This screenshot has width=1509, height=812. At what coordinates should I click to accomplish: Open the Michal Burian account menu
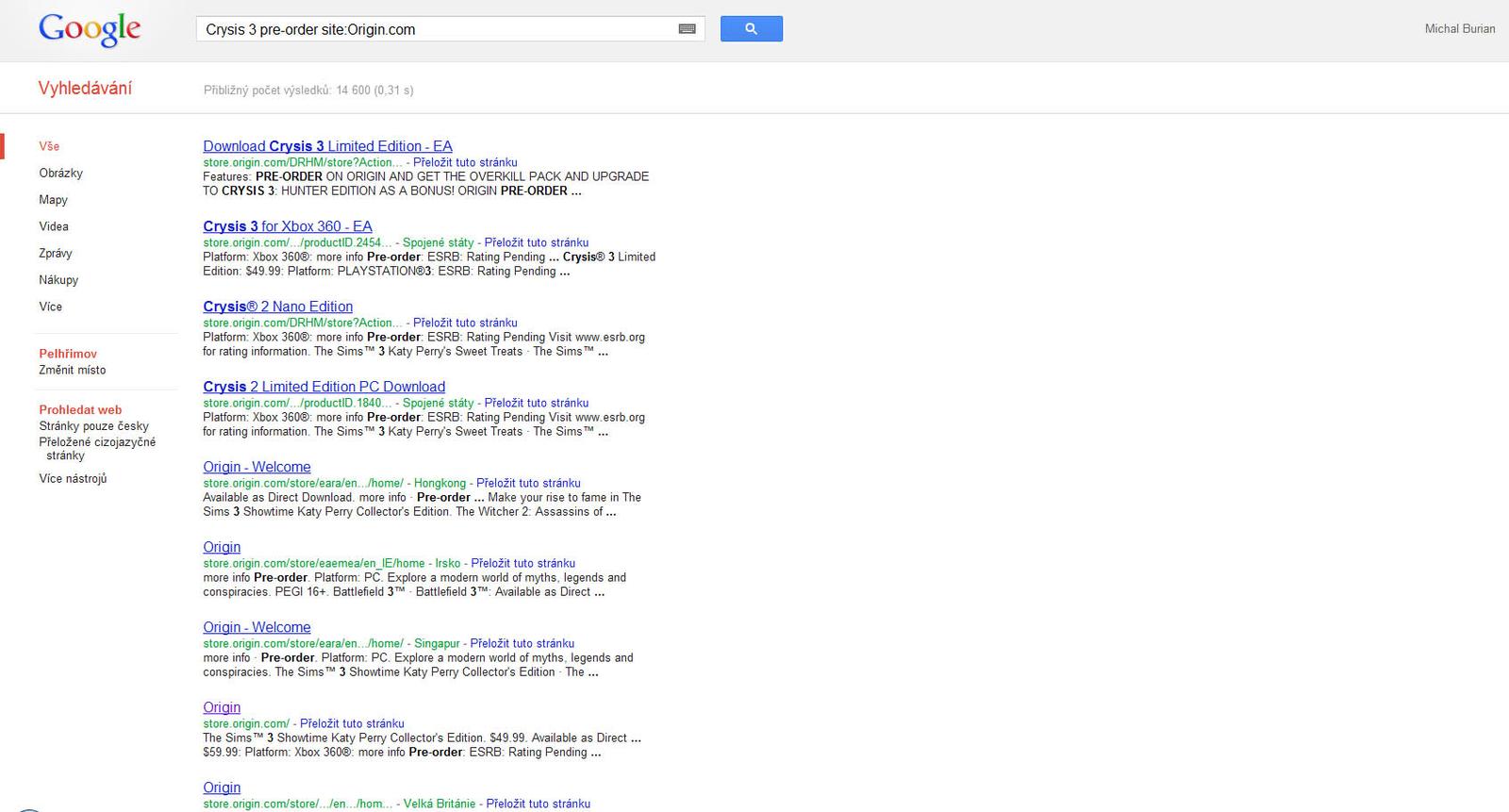click(x=1459, y=29)
